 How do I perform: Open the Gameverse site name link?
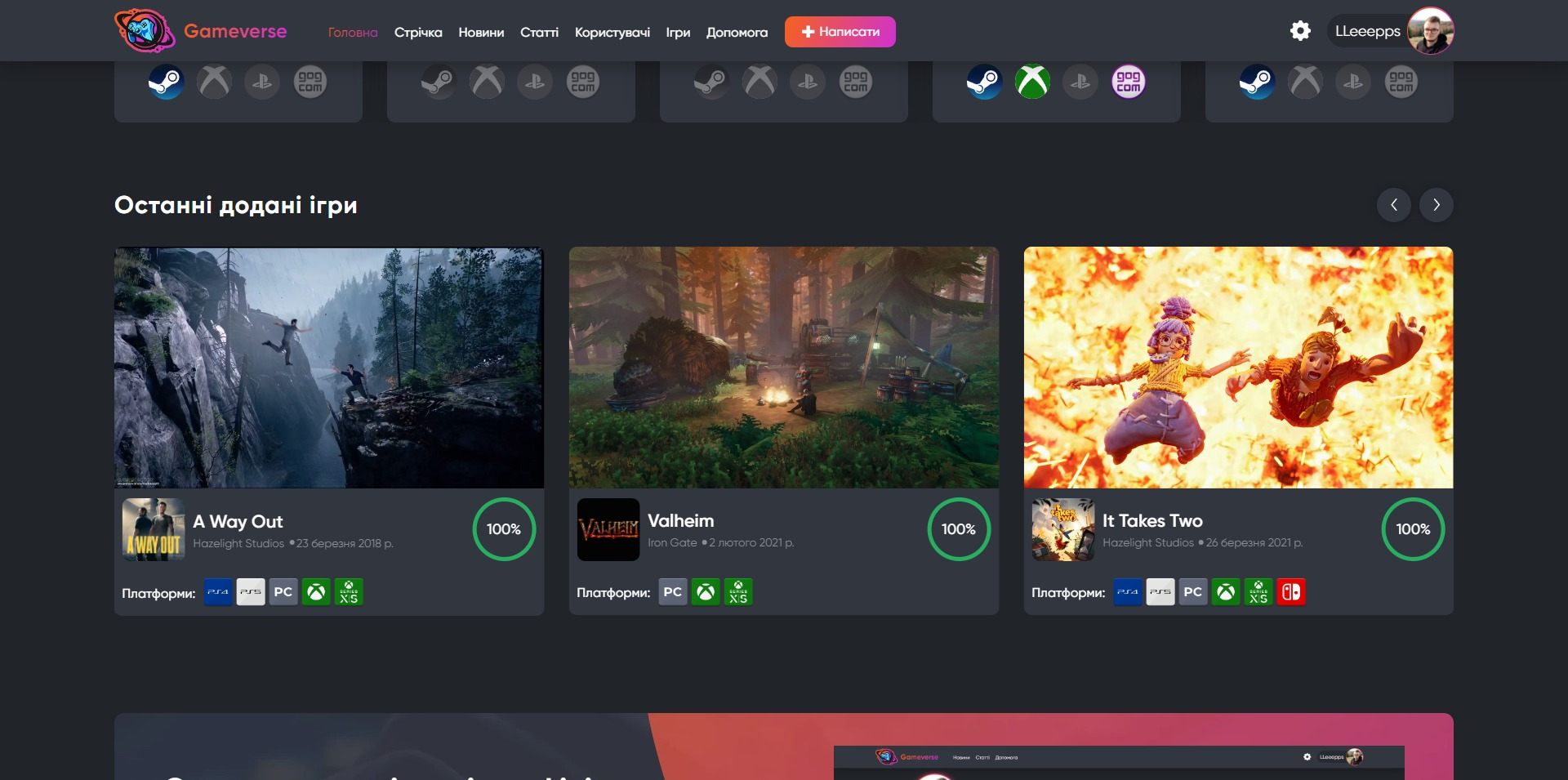pyautogui.click(x=235, y=31)
